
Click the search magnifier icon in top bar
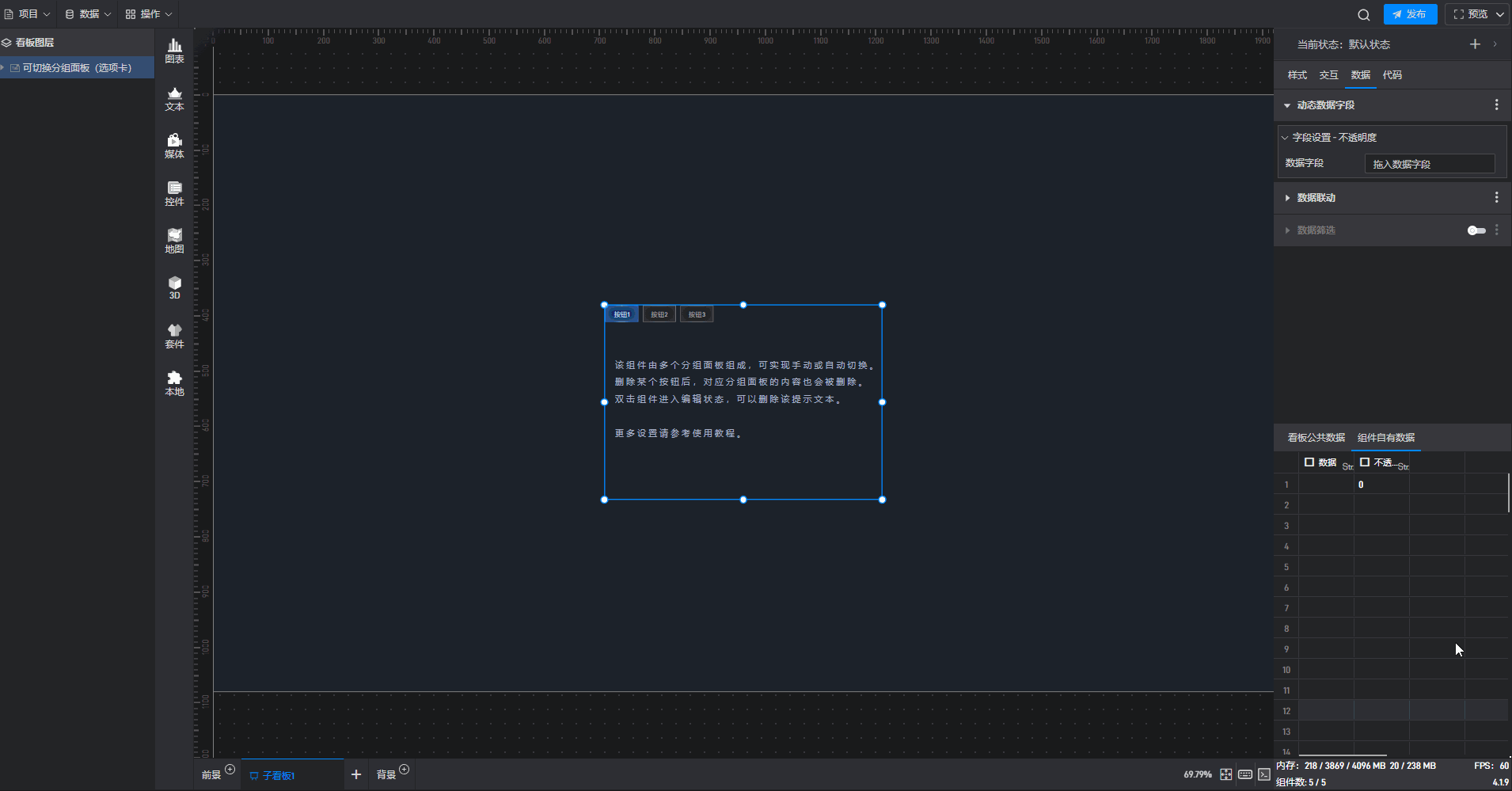coord(1363,15)
